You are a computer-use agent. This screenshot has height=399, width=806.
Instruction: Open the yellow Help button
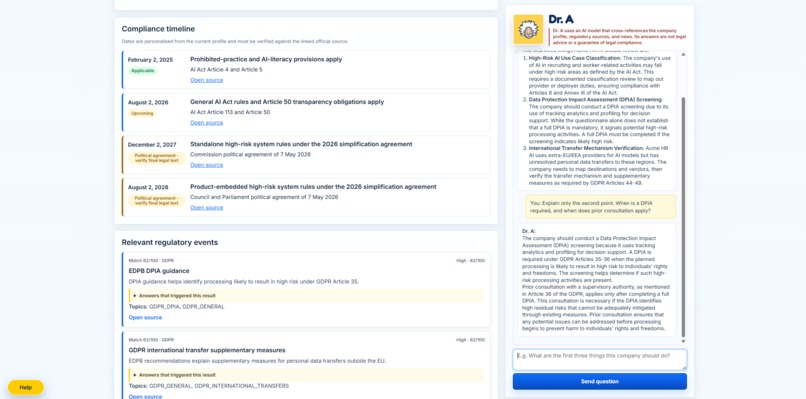point(26,387)
